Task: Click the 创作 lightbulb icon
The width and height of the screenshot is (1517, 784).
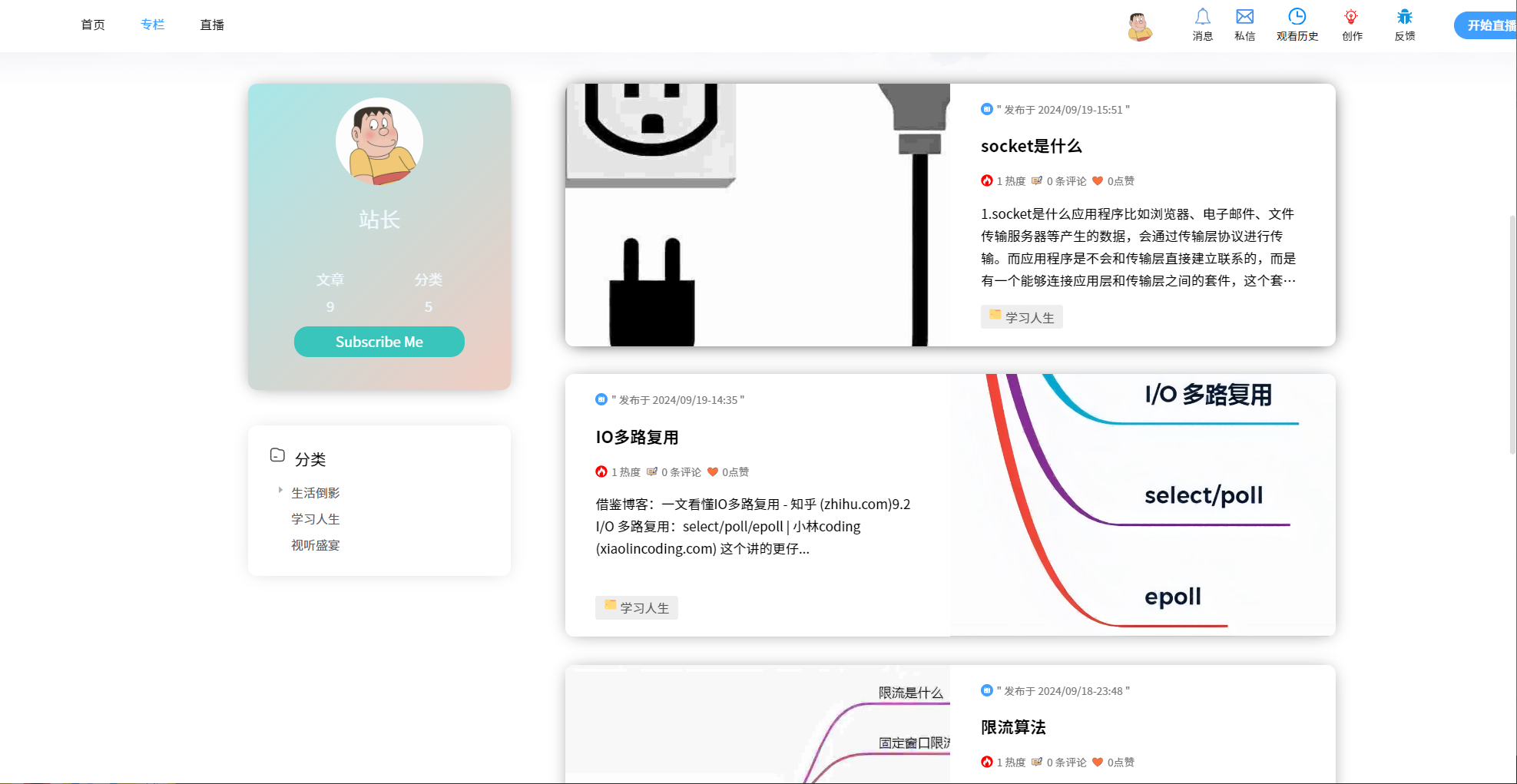Action: coord(1351,17)
